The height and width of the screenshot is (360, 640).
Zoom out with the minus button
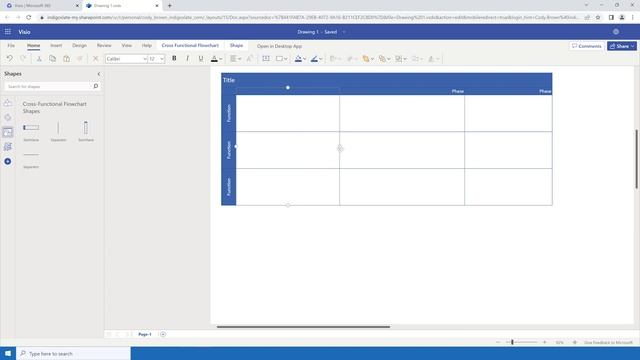coord(498,342)
